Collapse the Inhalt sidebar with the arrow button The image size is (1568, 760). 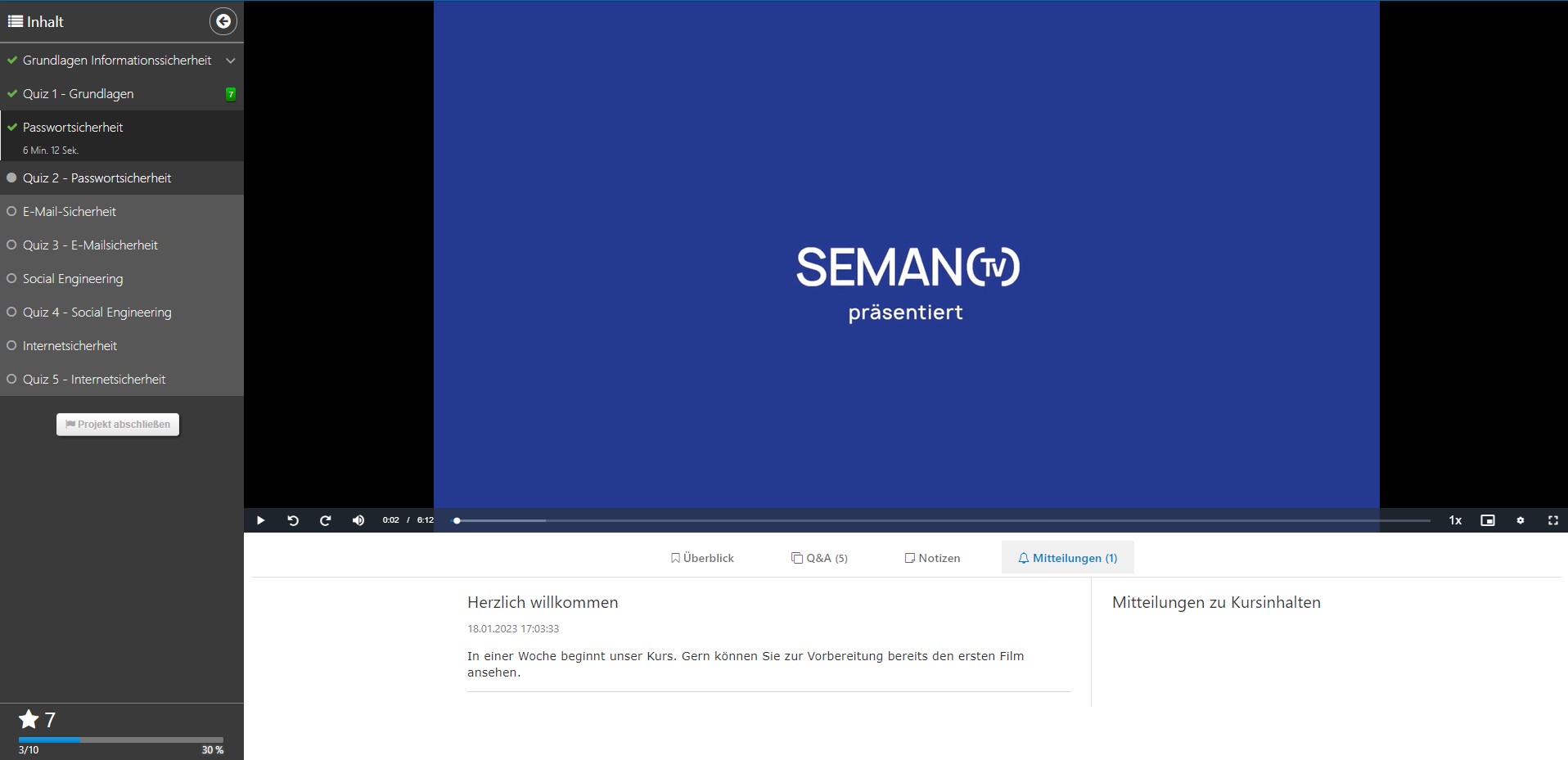pyautogui.click(x=223, y=21)
